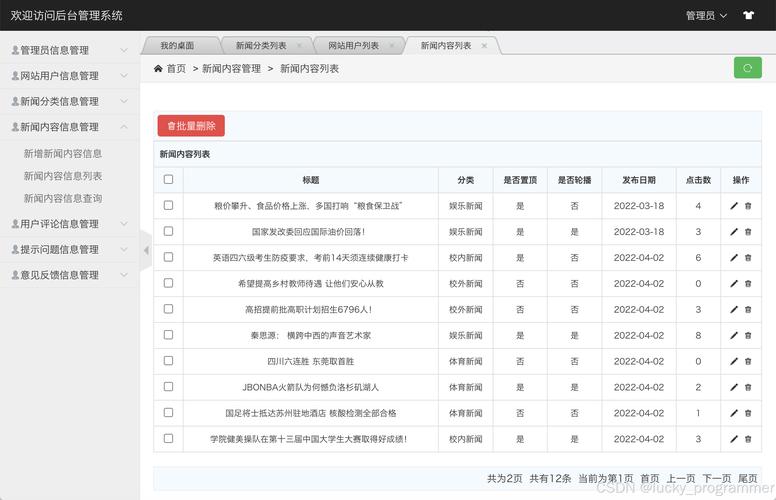Collapse the sidebar with the arrow handle
The height and width of the screenshot is (500, 776).
146,250
